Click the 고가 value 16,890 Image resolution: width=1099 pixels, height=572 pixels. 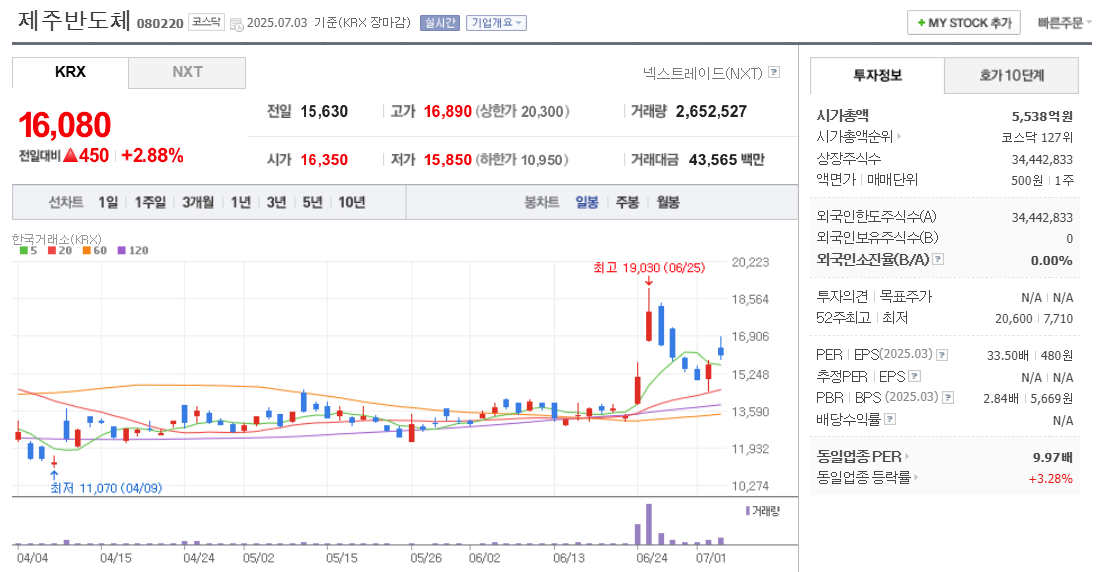(447, 111)
